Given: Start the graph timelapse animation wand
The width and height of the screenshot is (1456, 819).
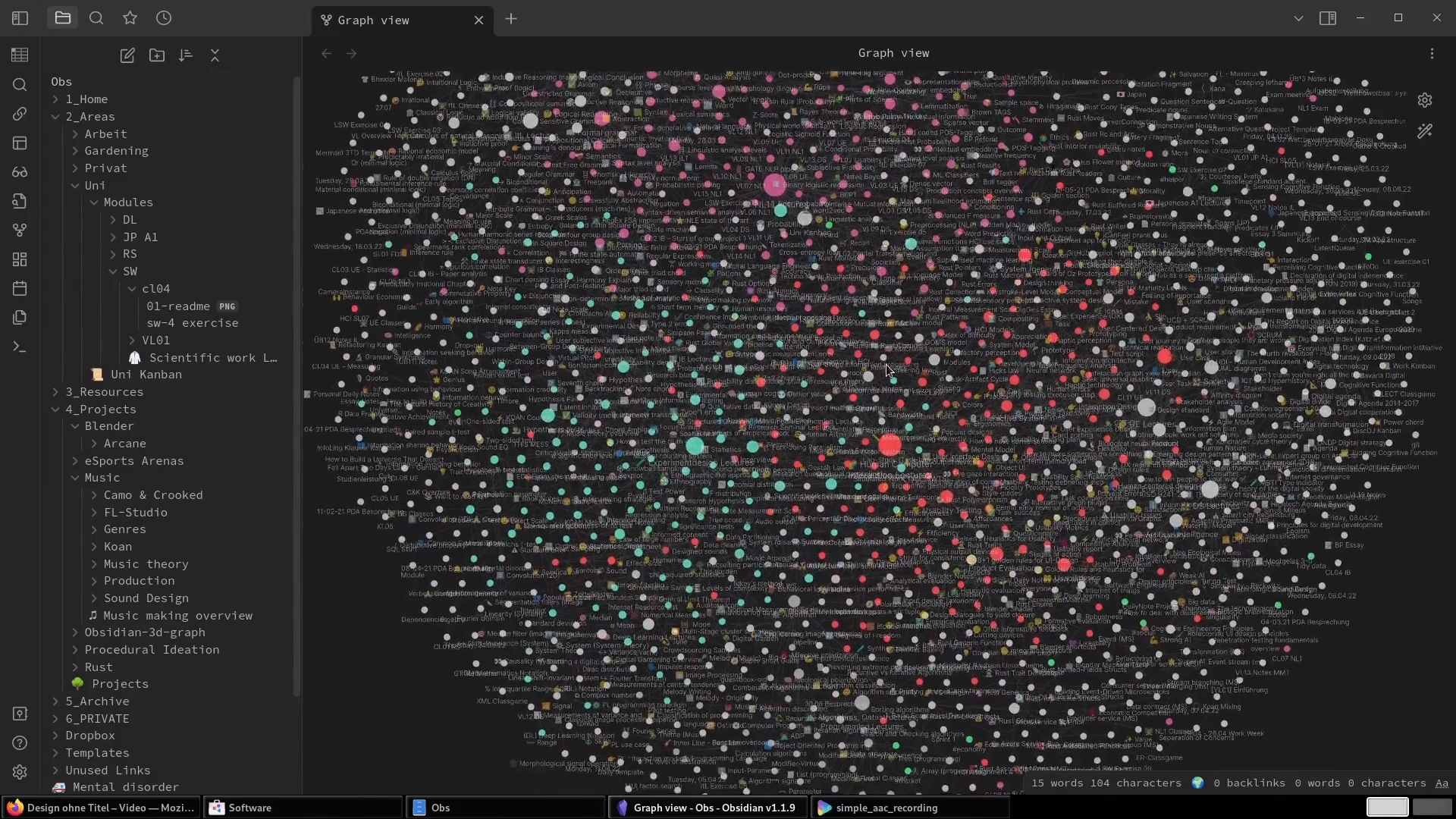Looking at the screenshot, I should coord(1425,131).
